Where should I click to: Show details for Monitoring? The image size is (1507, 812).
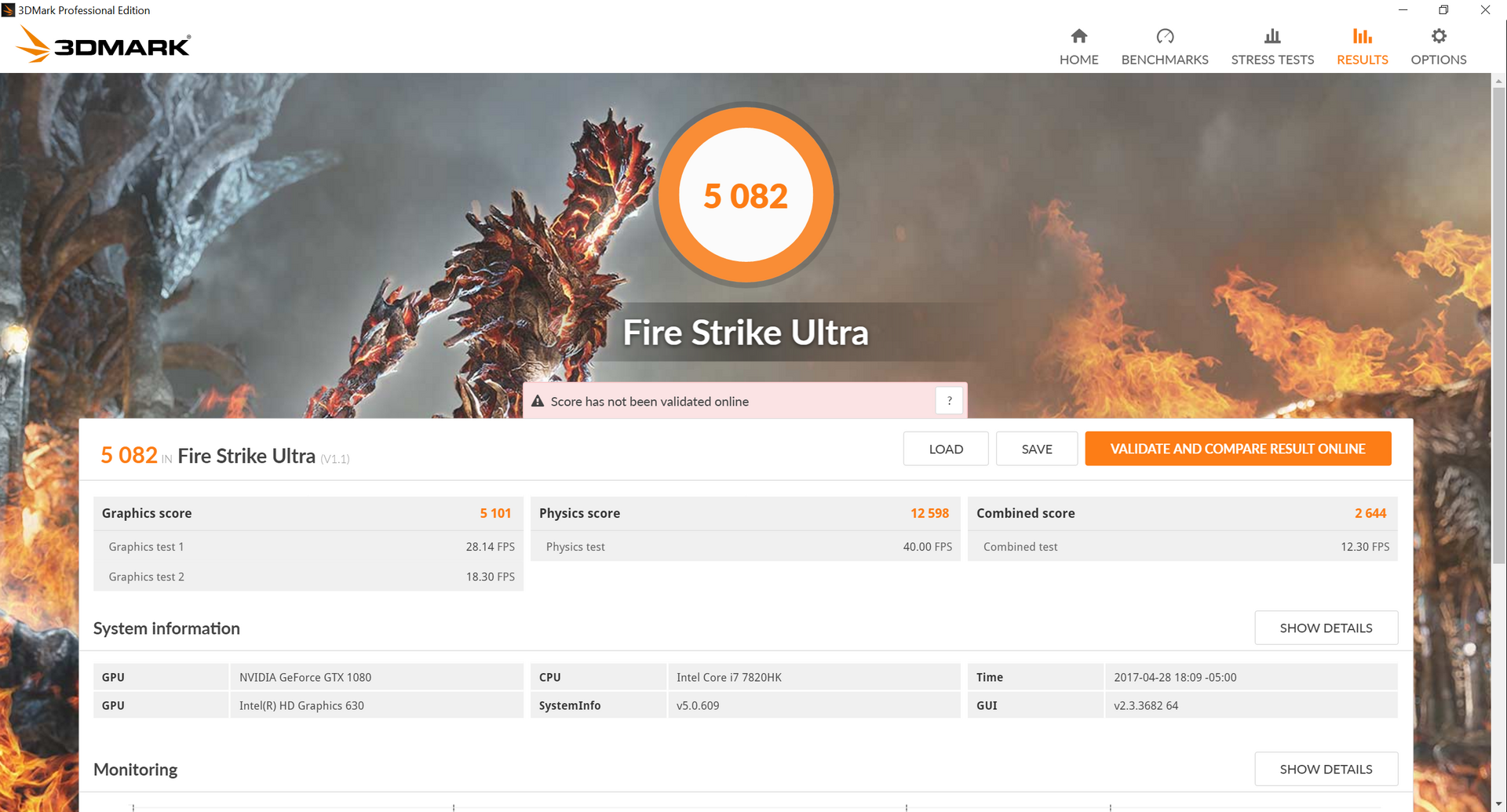tap(1326, 769)
